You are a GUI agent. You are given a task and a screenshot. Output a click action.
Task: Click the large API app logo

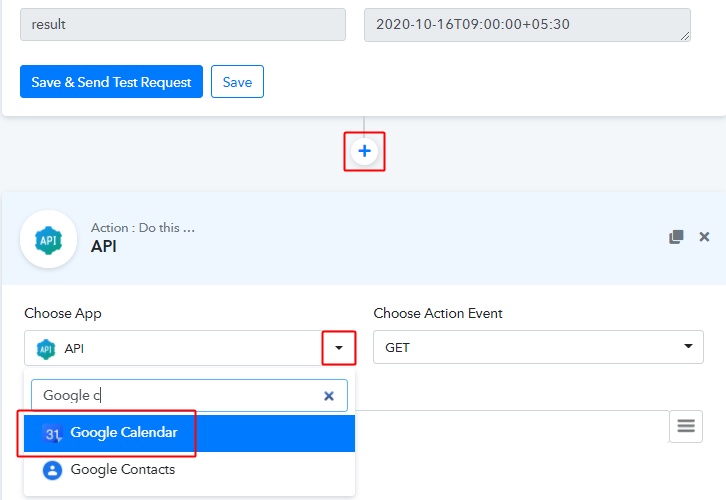(49, 239)
